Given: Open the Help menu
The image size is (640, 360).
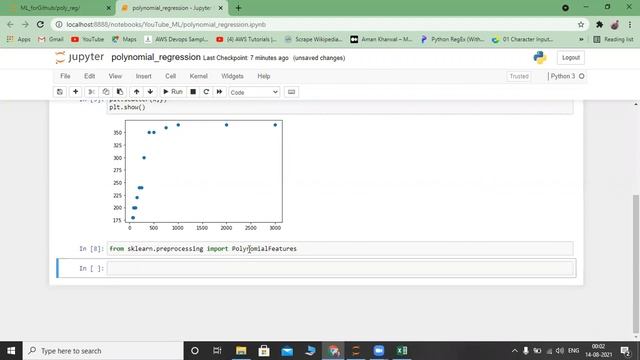Looking at the screenshot, I should 264,76.
